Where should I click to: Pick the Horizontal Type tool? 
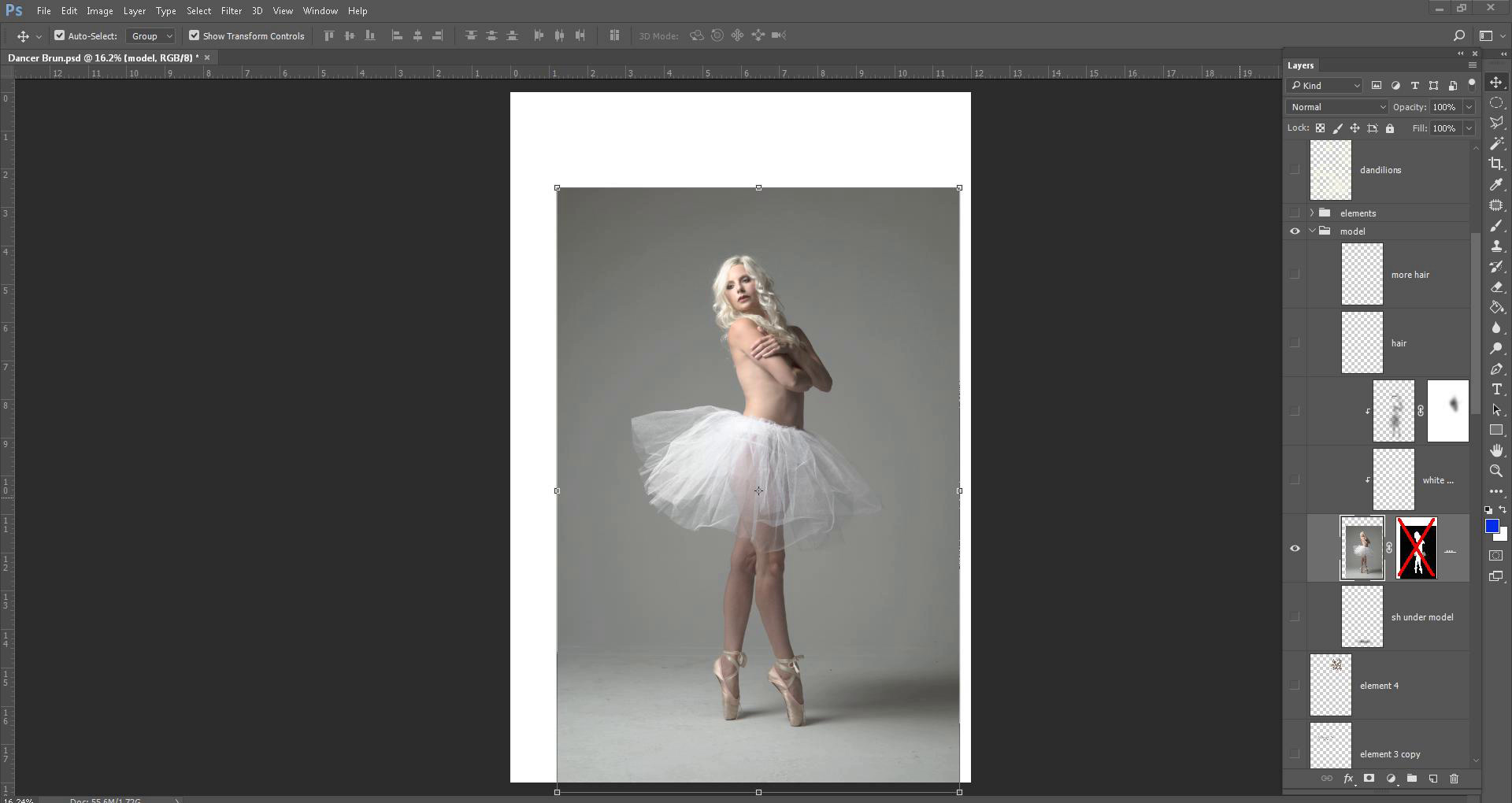1496,390
